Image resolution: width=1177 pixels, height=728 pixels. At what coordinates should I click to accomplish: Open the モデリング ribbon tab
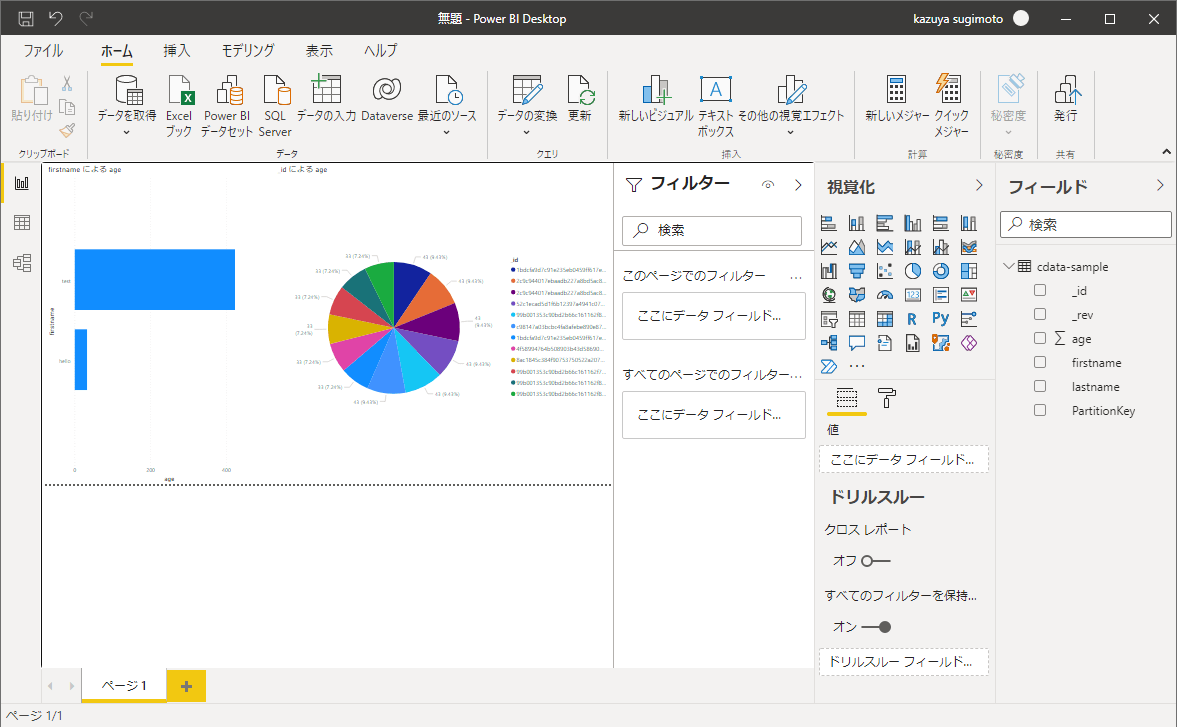(248, 51)
